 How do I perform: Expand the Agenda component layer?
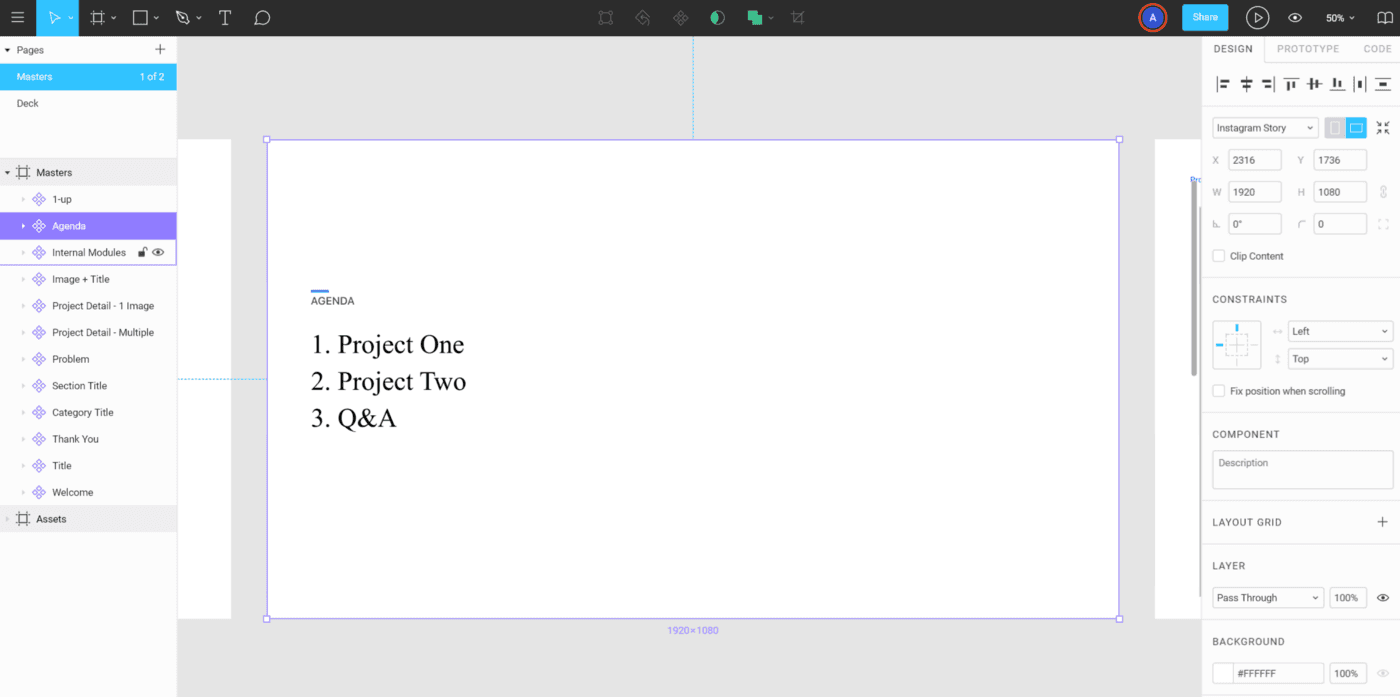[23, 226]
